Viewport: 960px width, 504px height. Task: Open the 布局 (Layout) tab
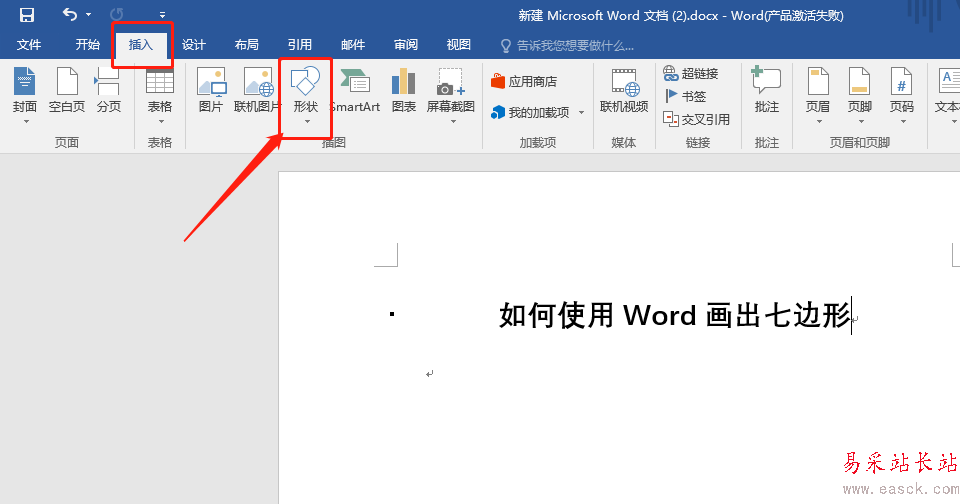247,45
